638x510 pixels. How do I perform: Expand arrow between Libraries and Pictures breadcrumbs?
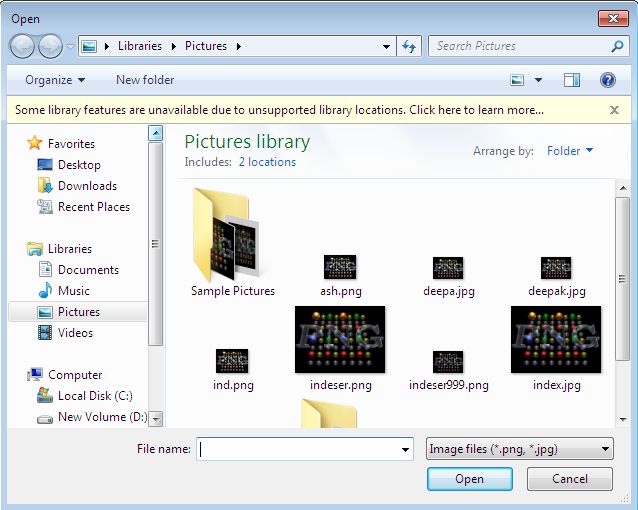point(174,46)
